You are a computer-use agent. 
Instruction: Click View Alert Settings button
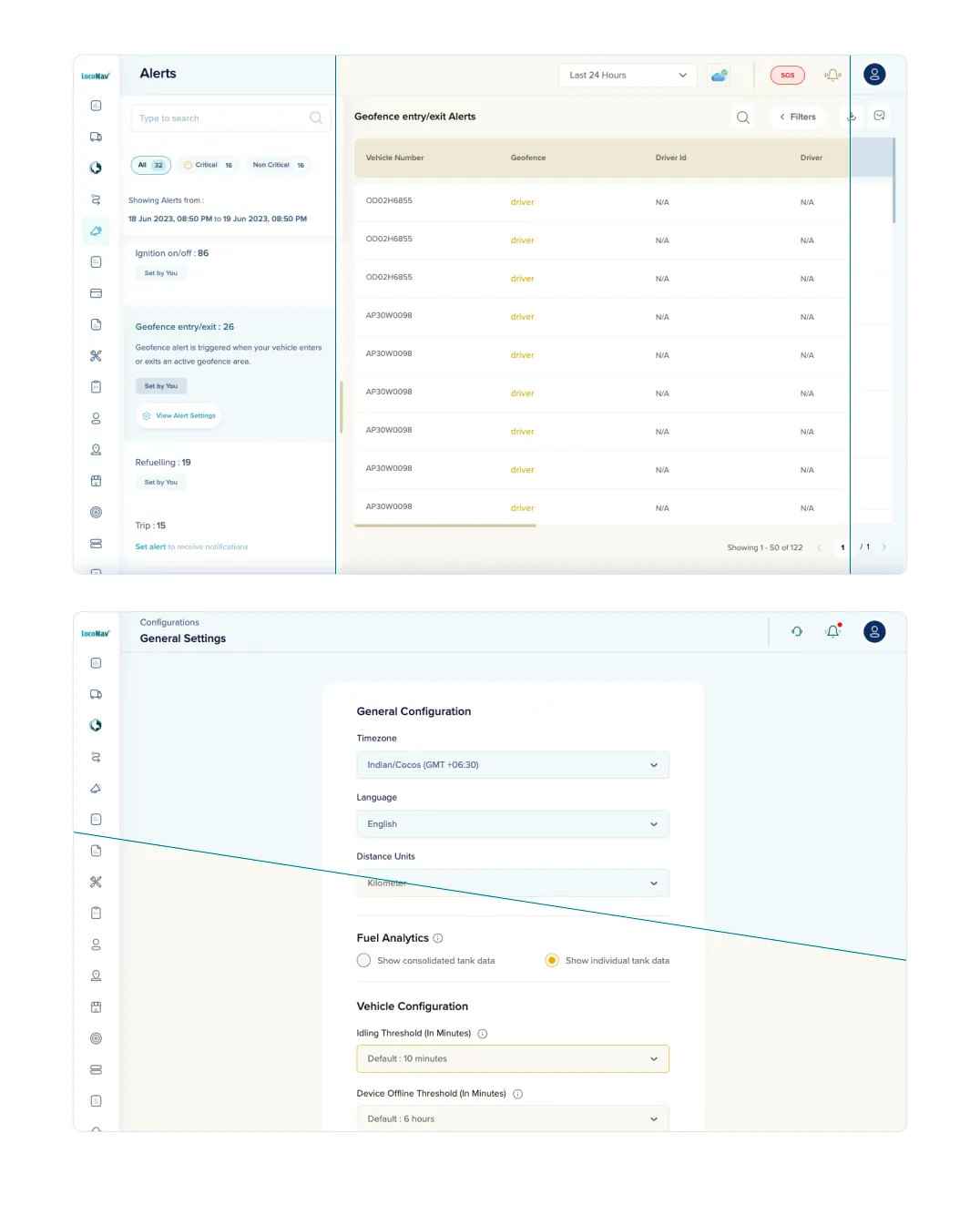(179, 415)
